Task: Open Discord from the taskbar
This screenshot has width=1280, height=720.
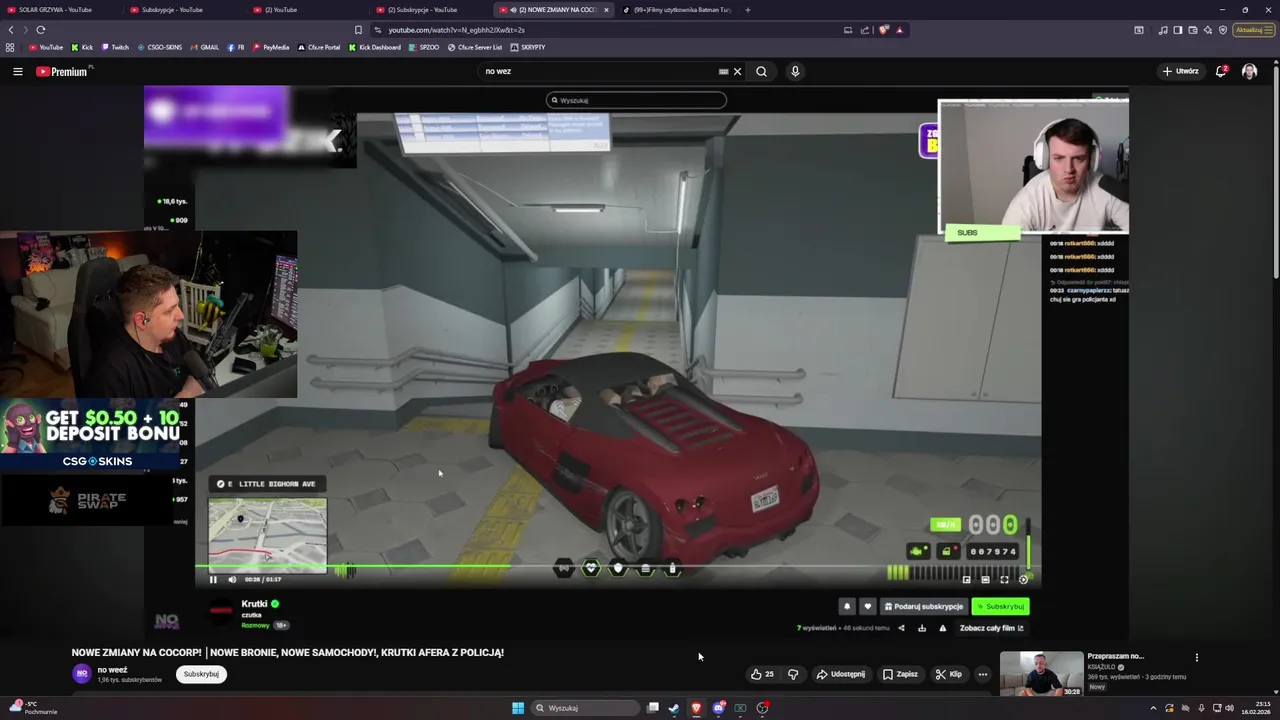Action: coord(718,708)
